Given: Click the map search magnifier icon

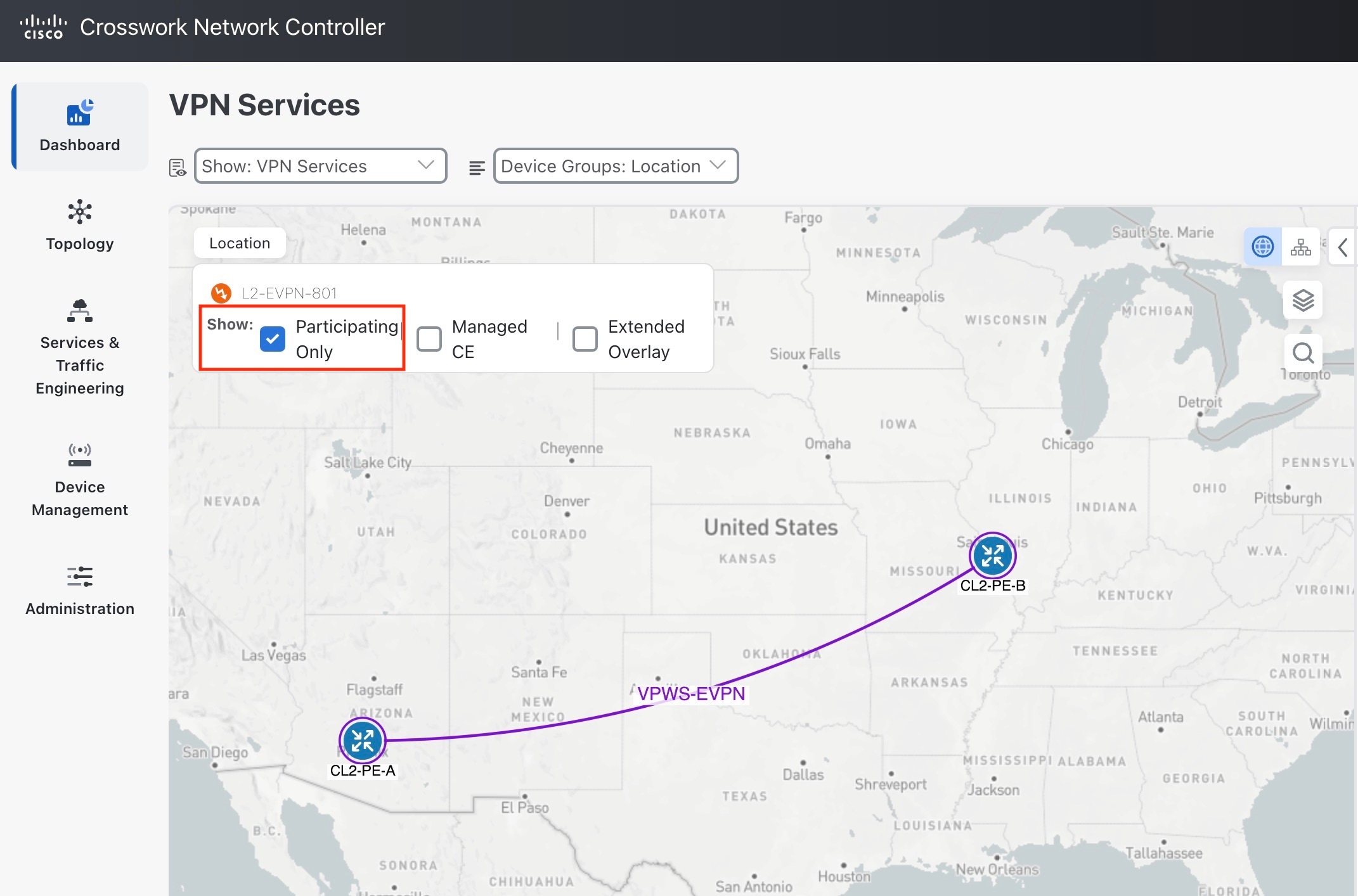Looking at the screenshot, I should click(x=1303, y=353).
